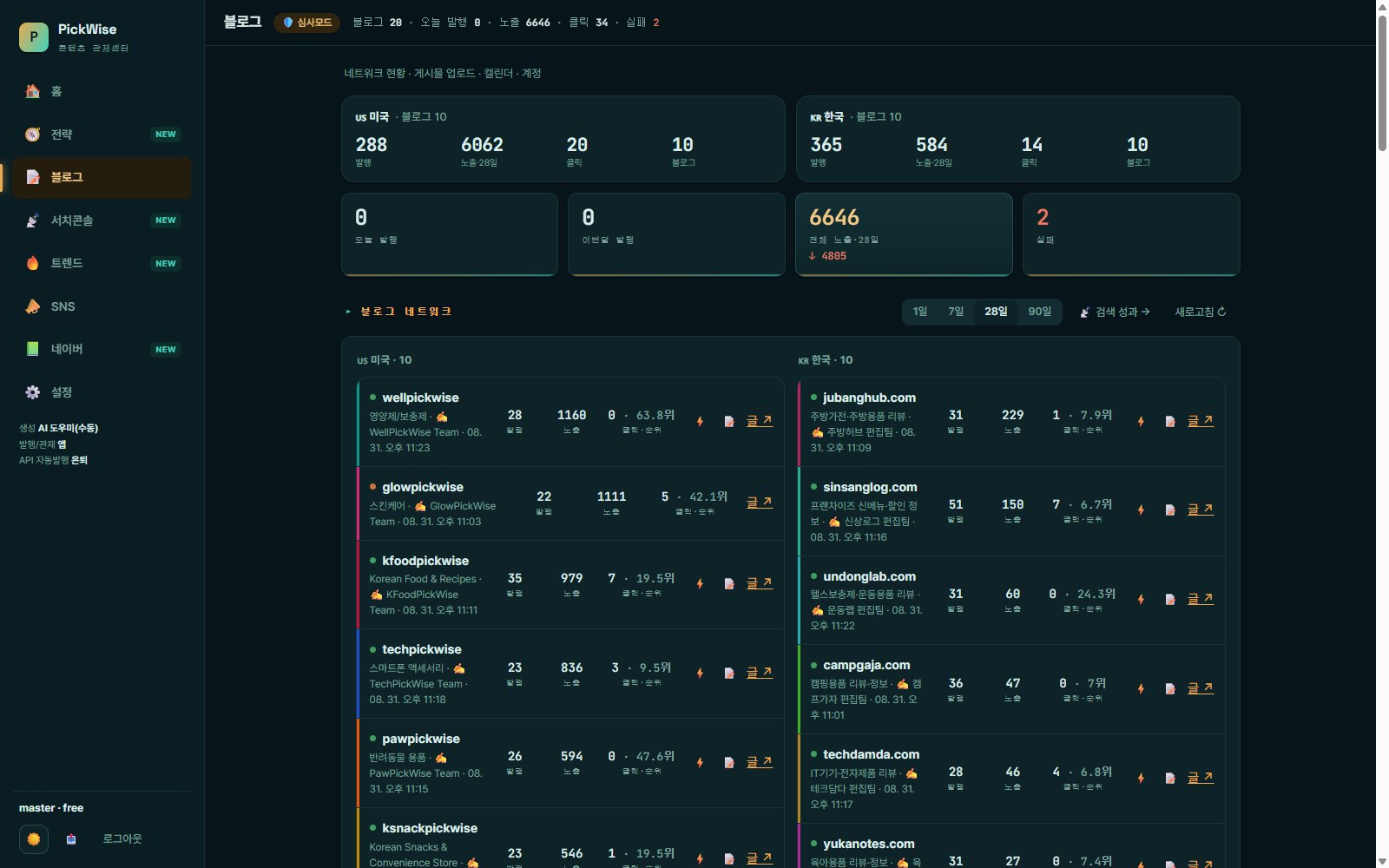Open the 트렌드 trends section
This screenshot has height=868, width=1389.
[102, 263]
